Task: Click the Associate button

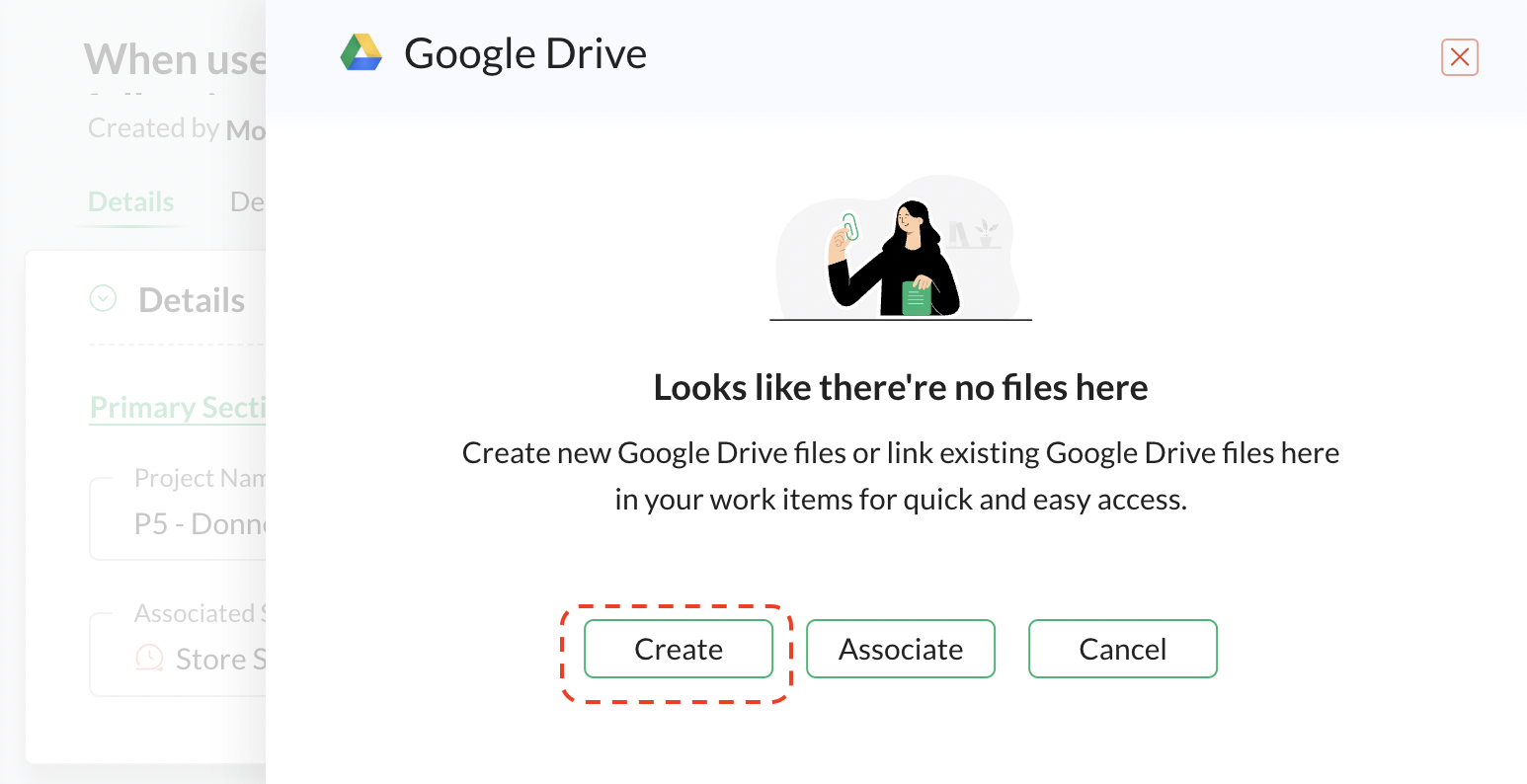Action: [x=901, y=649]
